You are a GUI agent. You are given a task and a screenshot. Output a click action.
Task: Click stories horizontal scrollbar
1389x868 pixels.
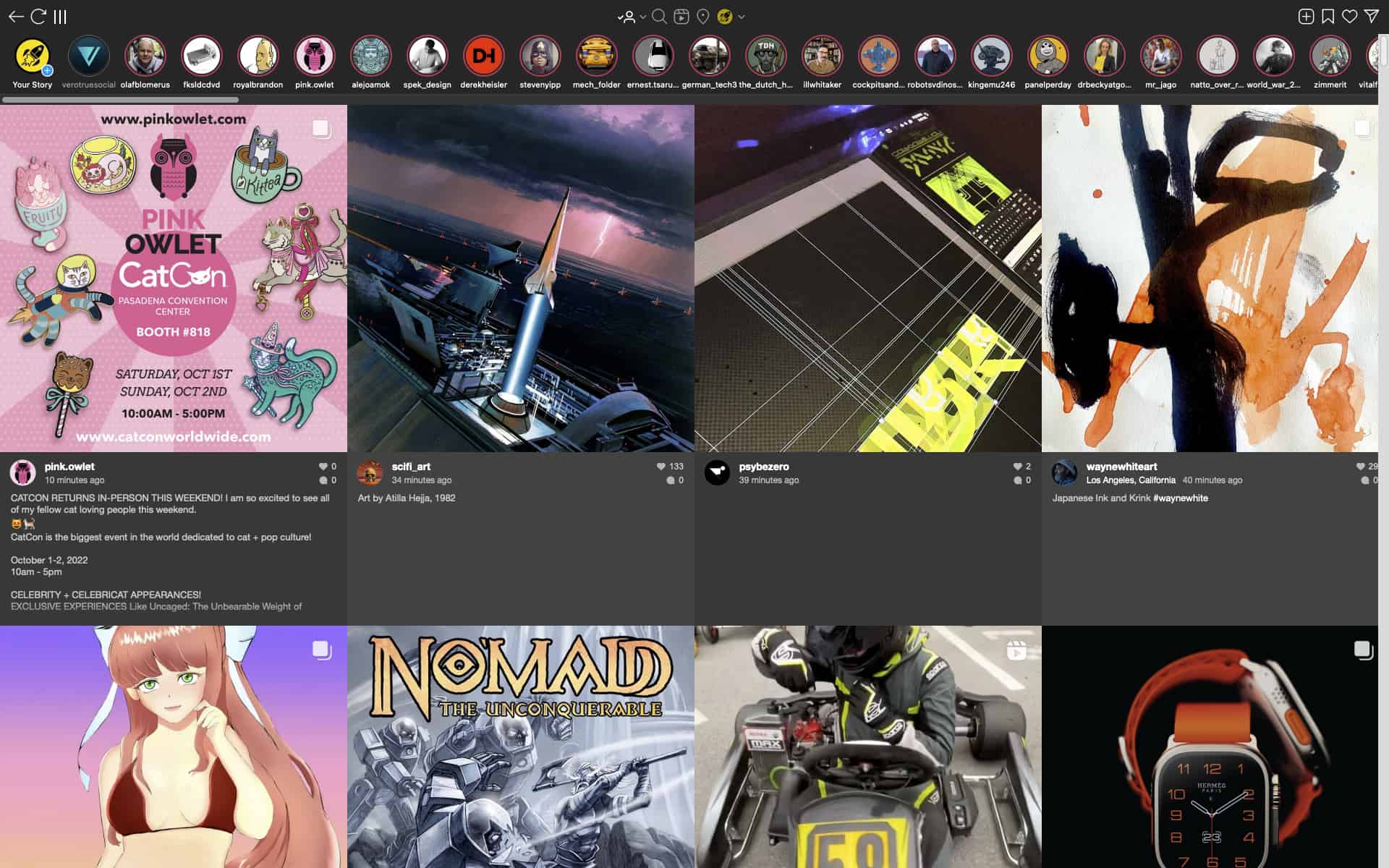pos(120,99)
